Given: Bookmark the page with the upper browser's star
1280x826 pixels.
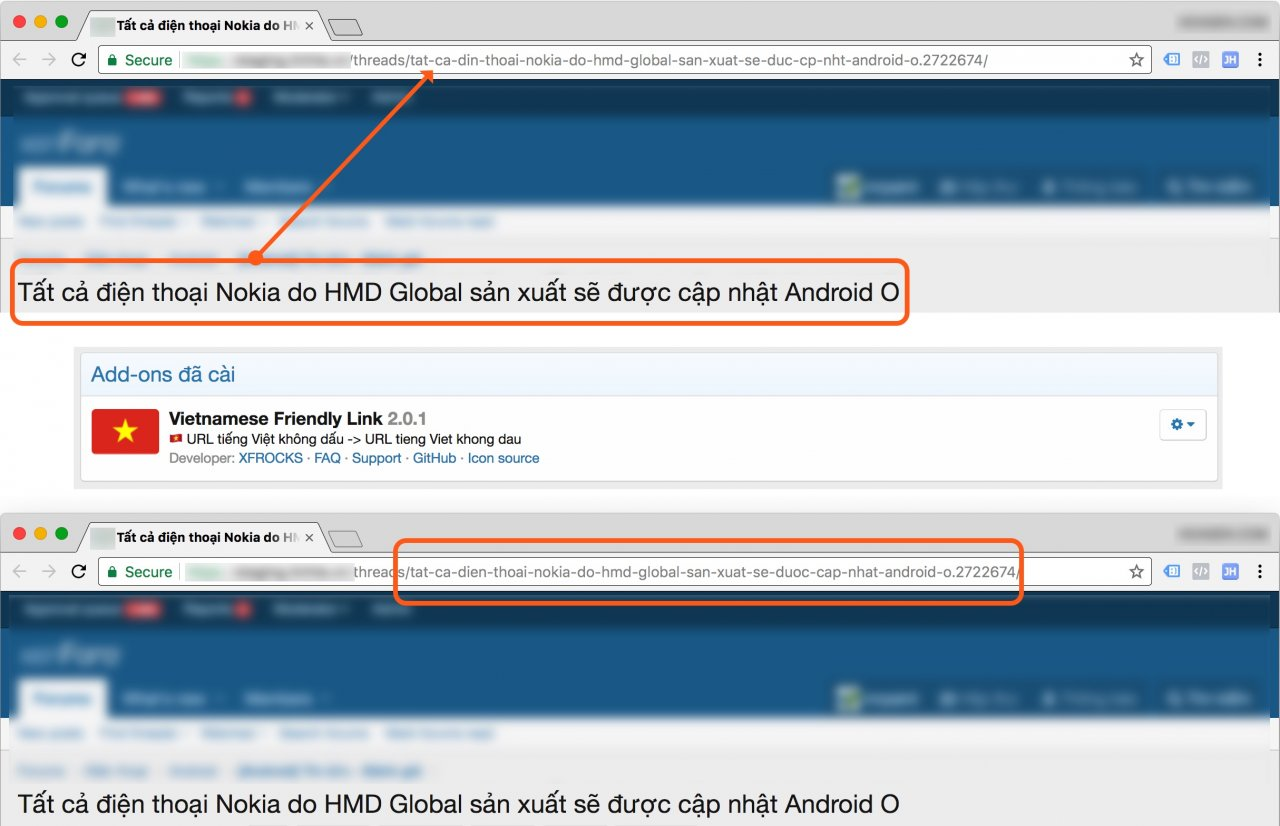Looking at the screenshot, I should [x=1136, y=60].
